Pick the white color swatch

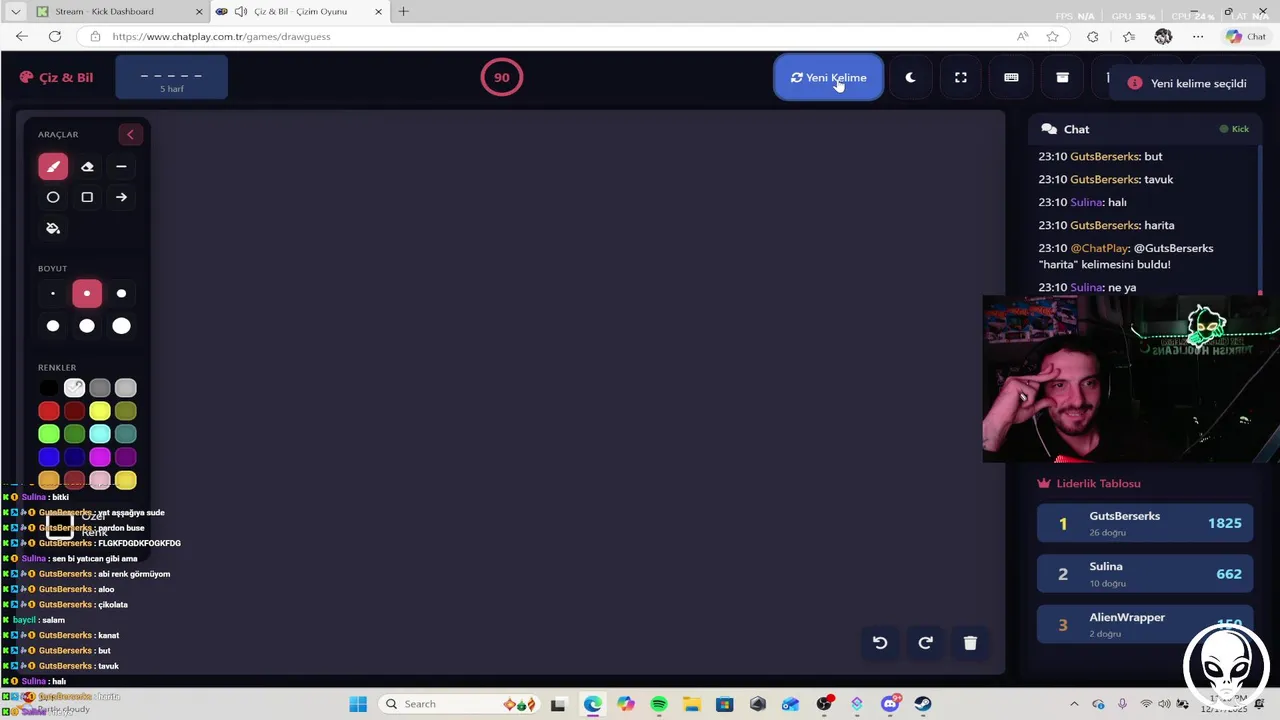(x=74, y=388)
